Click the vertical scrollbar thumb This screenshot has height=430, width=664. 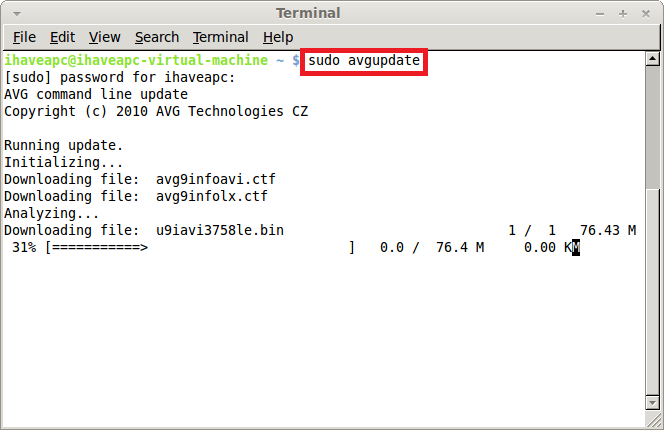[653, 127]
